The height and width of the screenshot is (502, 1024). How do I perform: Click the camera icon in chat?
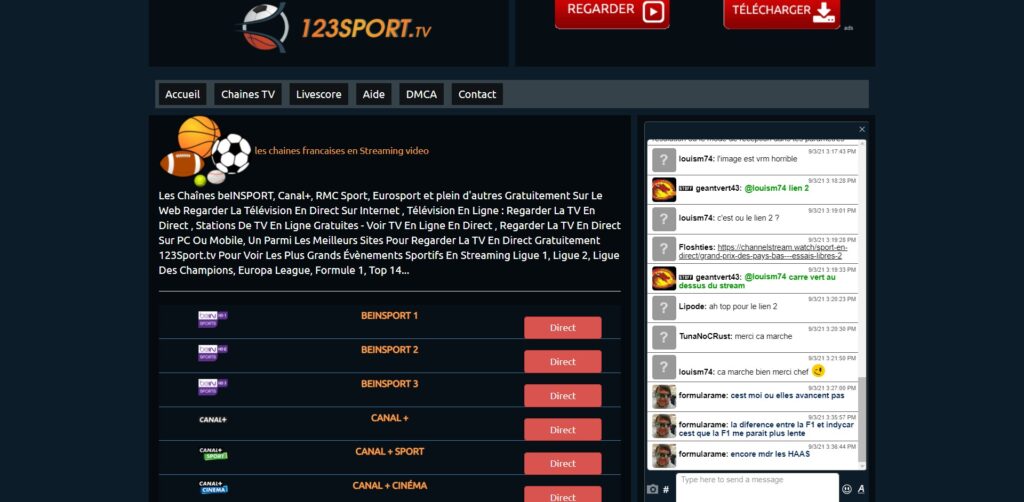(x=652, y=489)
